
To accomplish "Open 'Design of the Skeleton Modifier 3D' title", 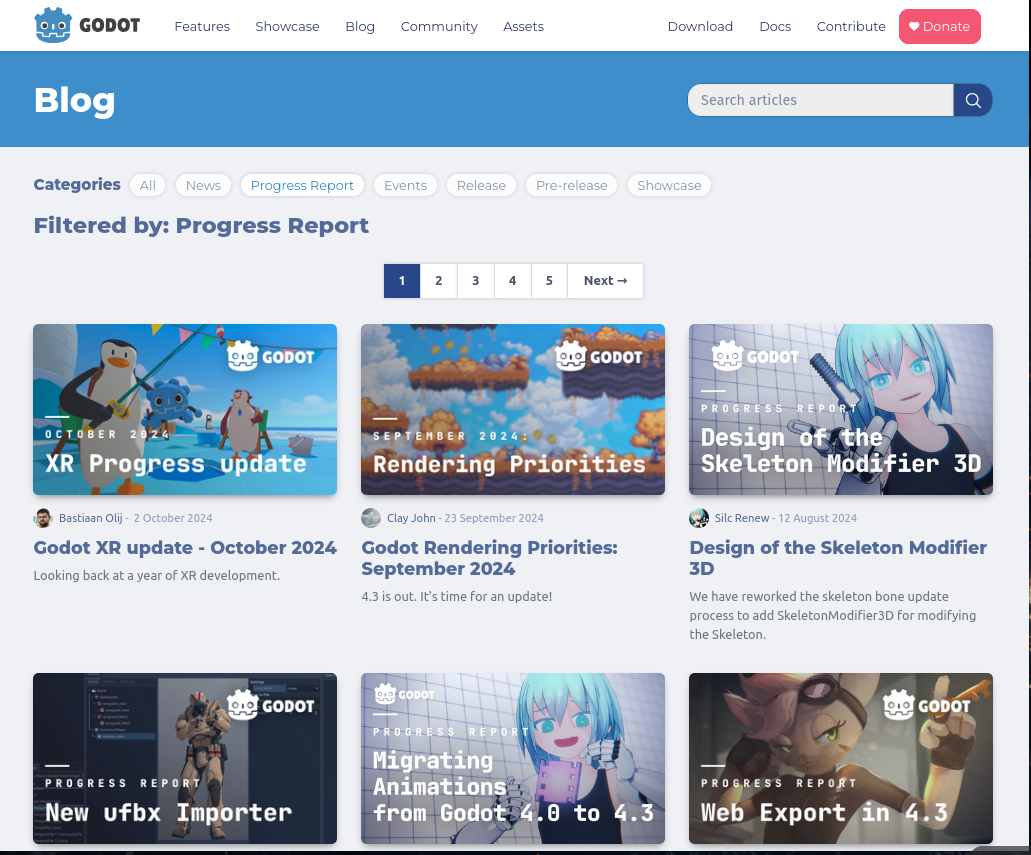I will pos(838,558).
